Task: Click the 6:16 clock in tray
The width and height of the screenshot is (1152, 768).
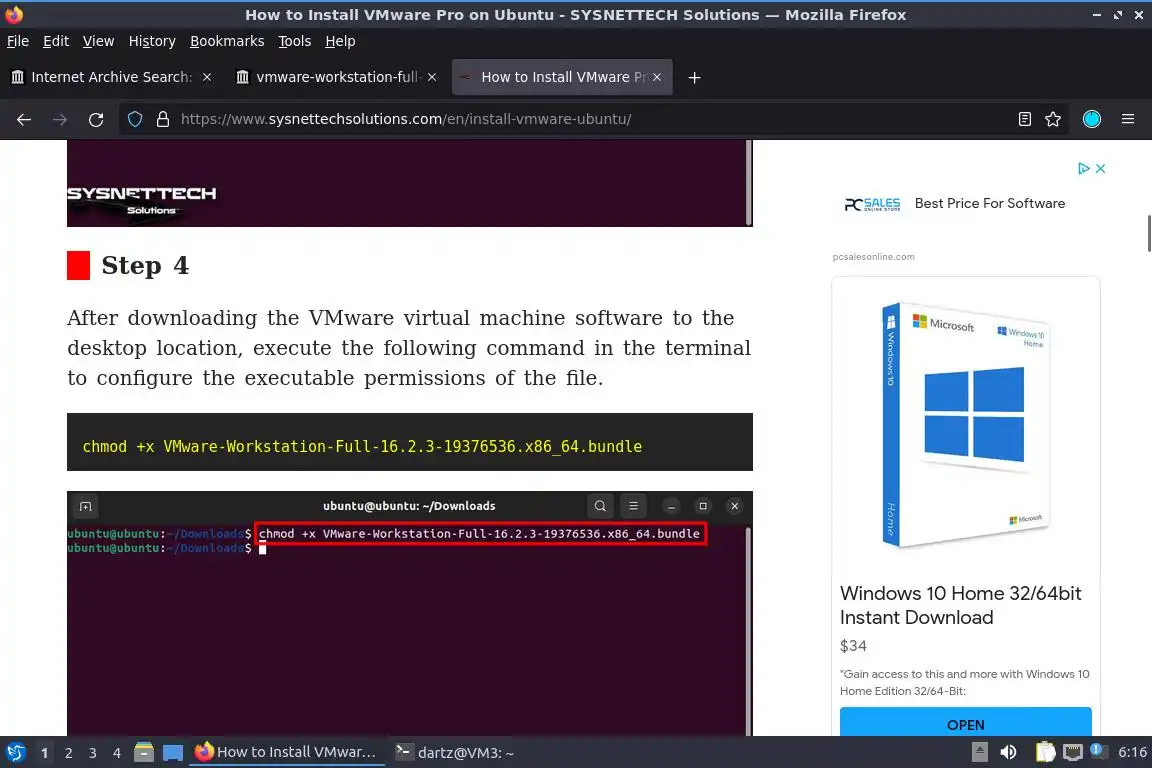Action: [1132, 752]
